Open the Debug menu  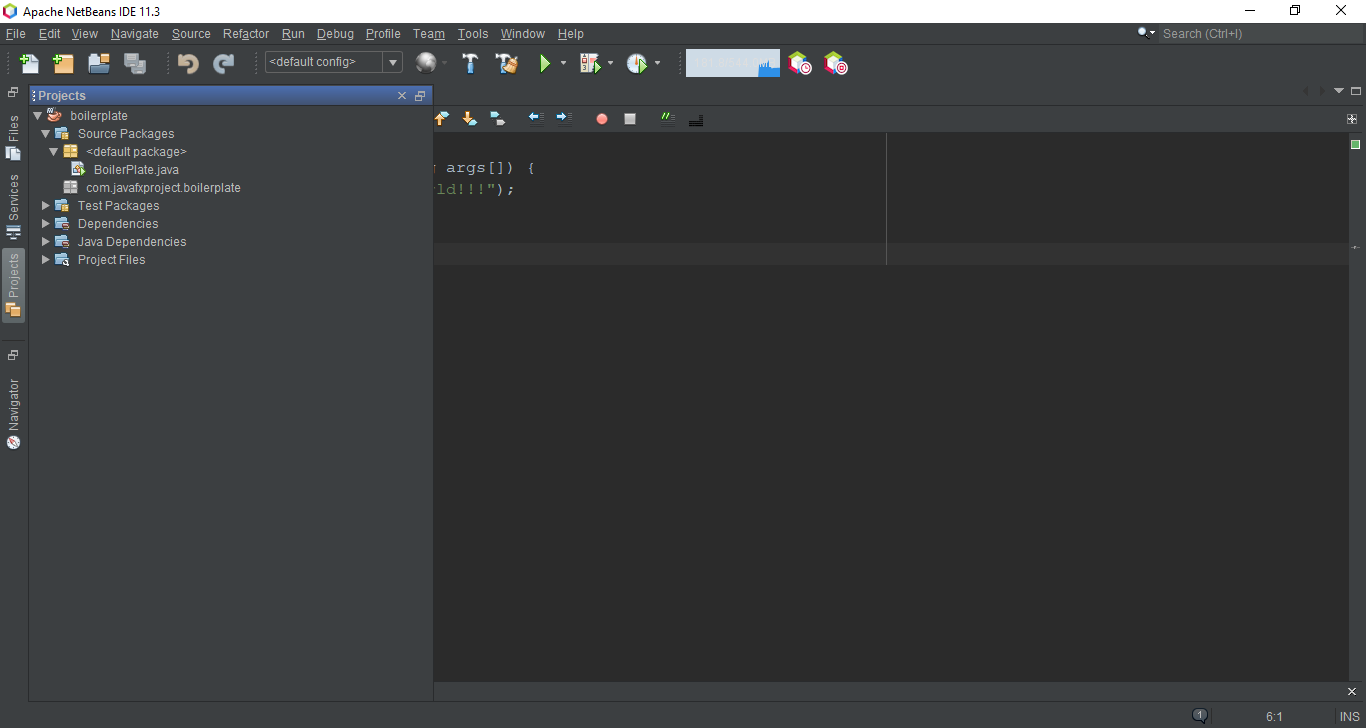[336, 34]
